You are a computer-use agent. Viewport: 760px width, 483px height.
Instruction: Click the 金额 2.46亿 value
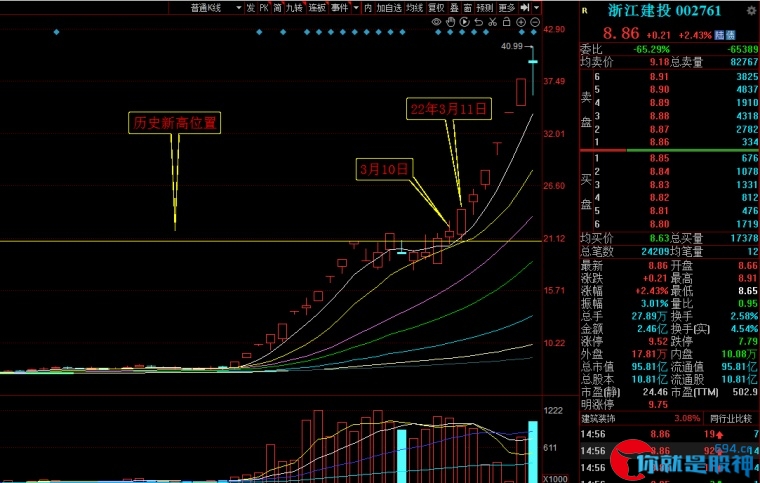652,329
